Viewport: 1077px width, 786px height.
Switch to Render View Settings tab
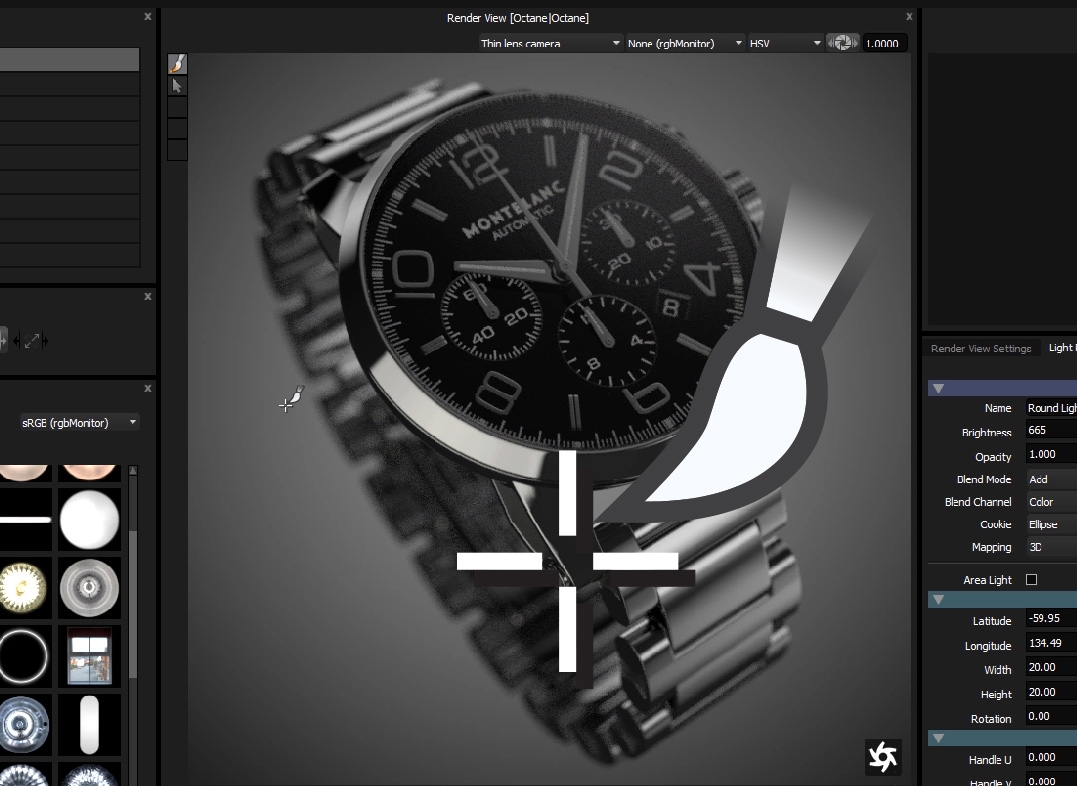click(x=981, y=348)
